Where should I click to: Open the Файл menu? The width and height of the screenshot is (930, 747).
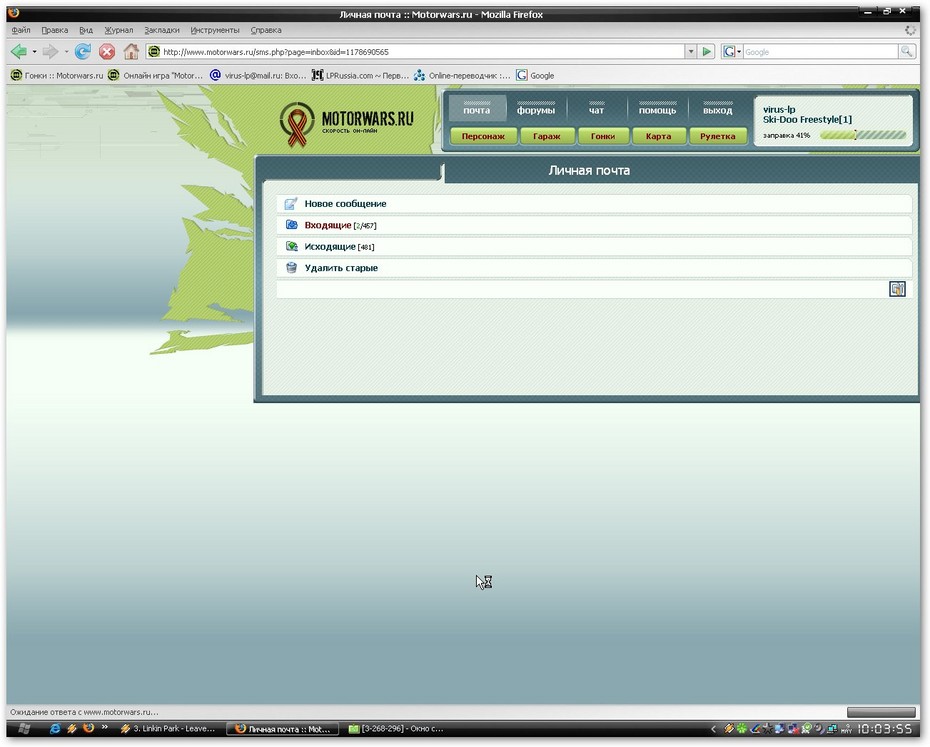pyautogui.click(x=21, y=30)
